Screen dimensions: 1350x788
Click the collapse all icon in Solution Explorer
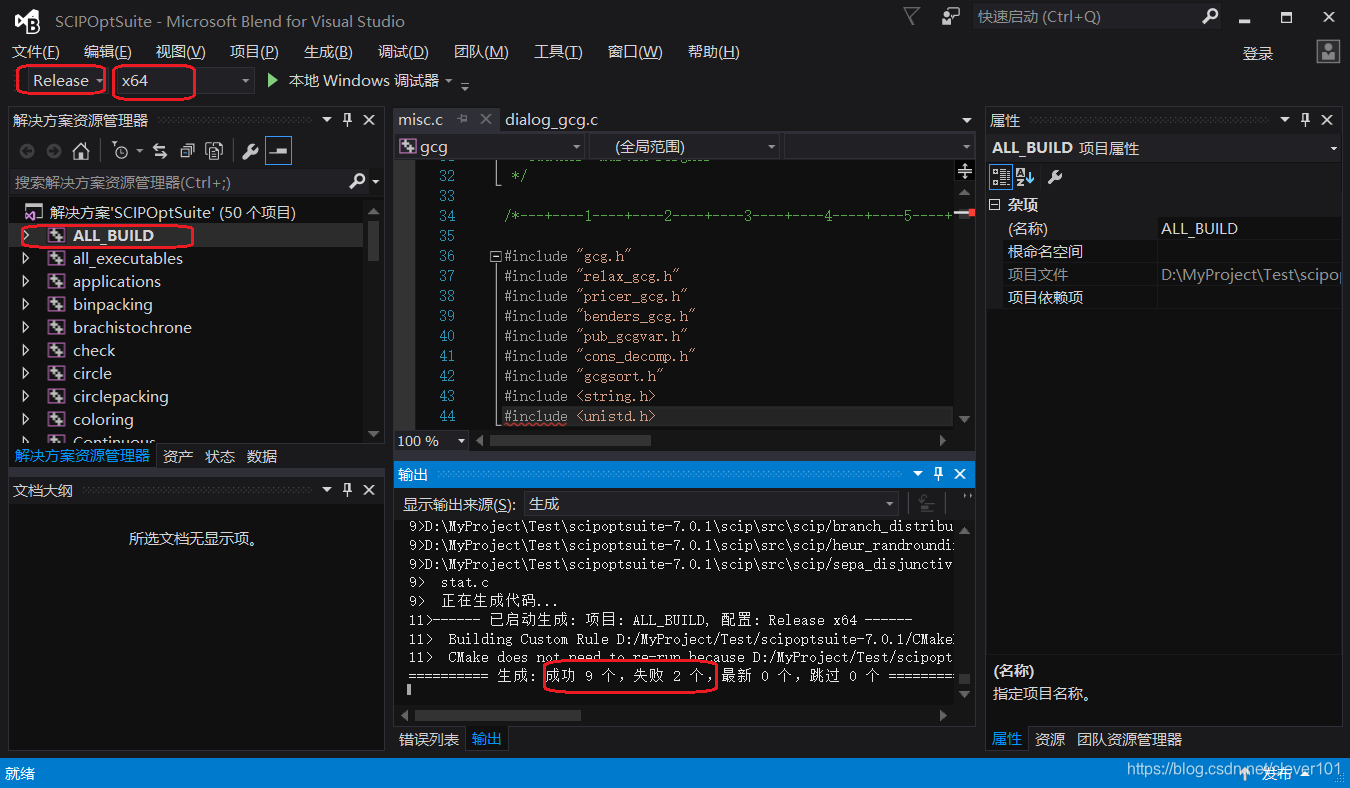187,150
